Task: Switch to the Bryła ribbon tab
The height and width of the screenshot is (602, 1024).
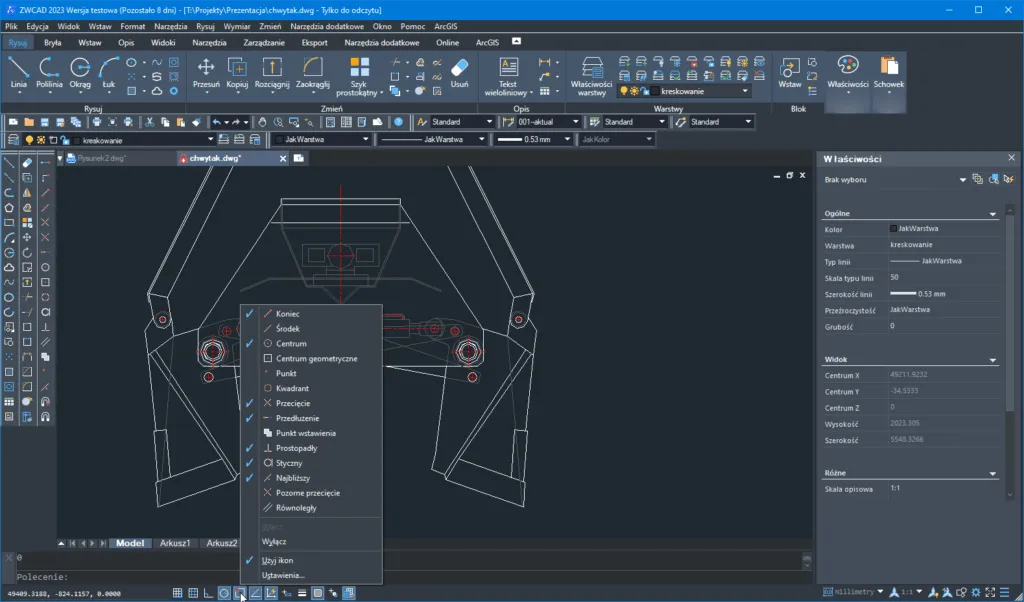Action: (x=52, y=42)
